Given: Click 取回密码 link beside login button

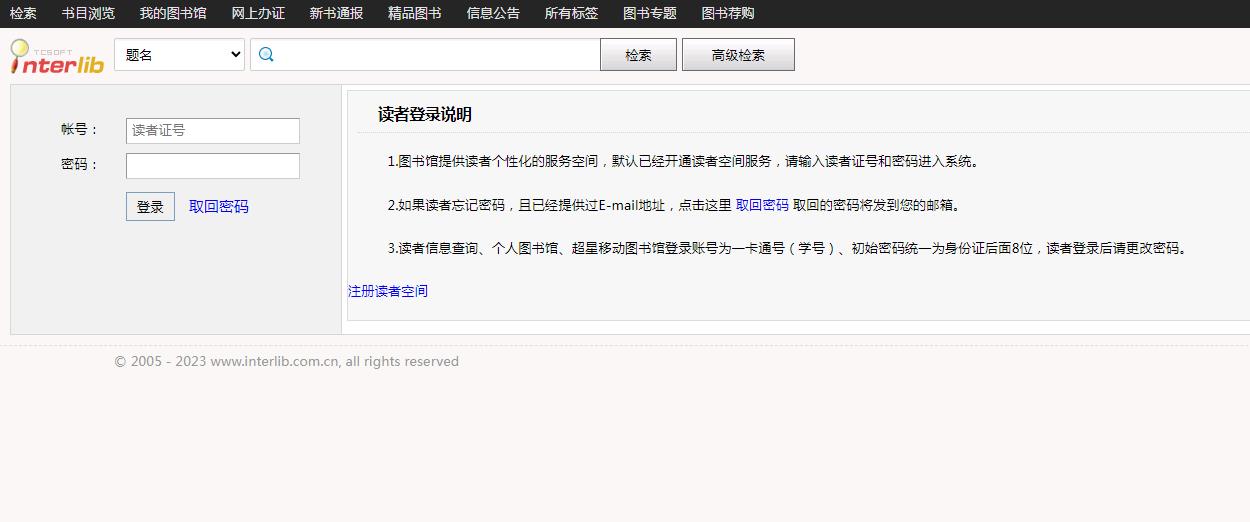Looking at the screenshot, I should 219,207.
